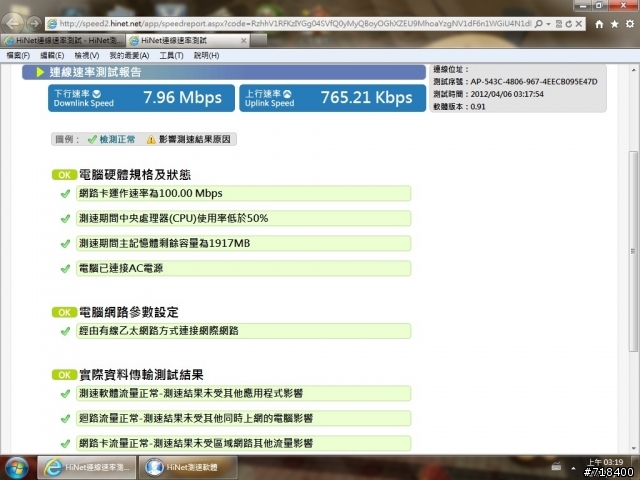This screenshot has height=480, width=640.
Task: Open browser Tools gear icon
Action: coord(630,24)
